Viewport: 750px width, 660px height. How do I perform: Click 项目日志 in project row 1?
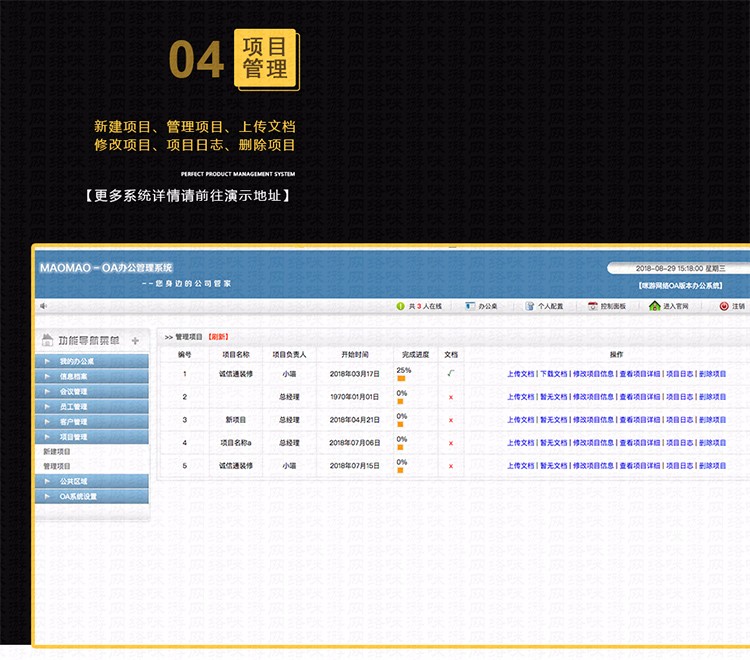pyautogui.click(x=679, y=374)
